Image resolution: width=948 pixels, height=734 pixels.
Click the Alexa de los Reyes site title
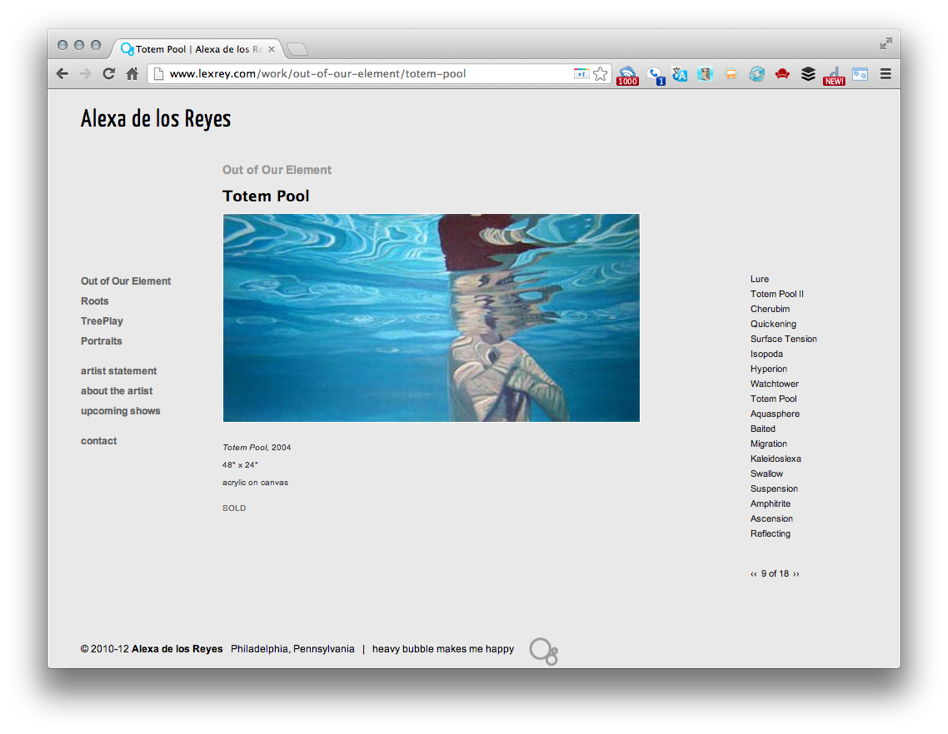[156, 119]
